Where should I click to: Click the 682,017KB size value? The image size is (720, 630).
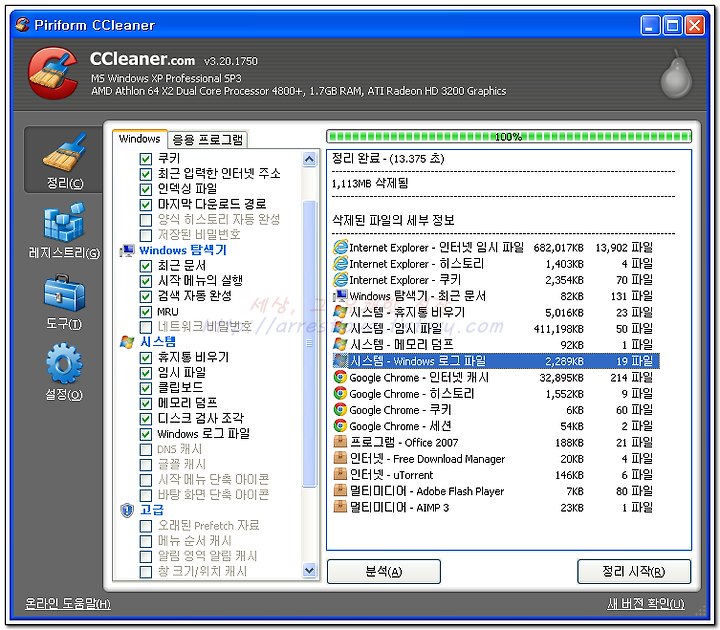pos(559,248)
